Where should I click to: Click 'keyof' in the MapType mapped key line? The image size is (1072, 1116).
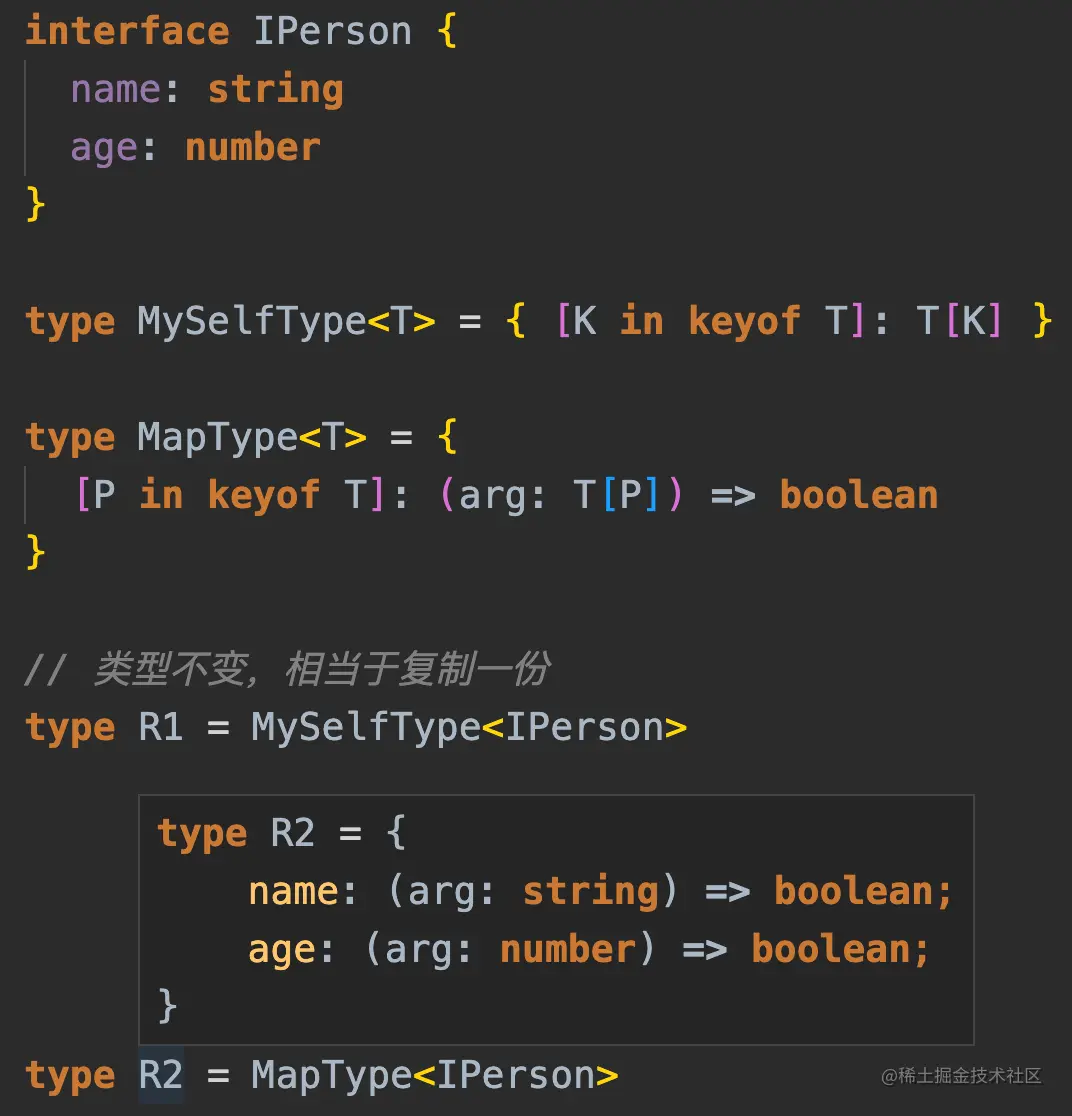tap(263, 495)
